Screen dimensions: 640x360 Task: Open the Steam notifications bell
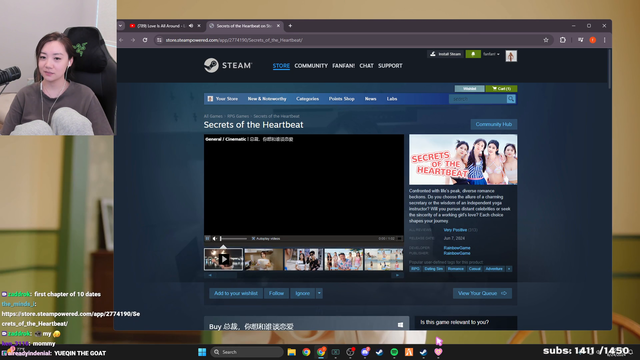(473, 54)
